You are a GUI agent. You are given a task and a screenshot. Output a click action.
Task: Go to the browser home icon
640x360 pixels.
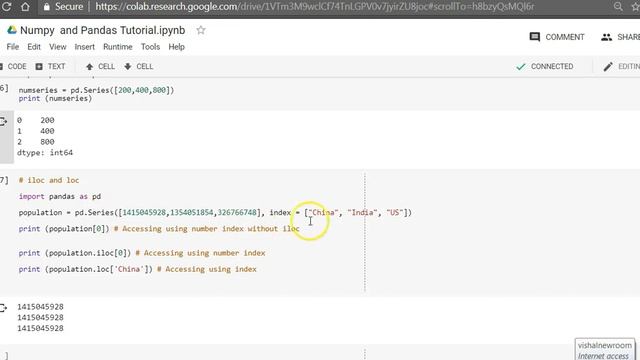click(25, 7)
